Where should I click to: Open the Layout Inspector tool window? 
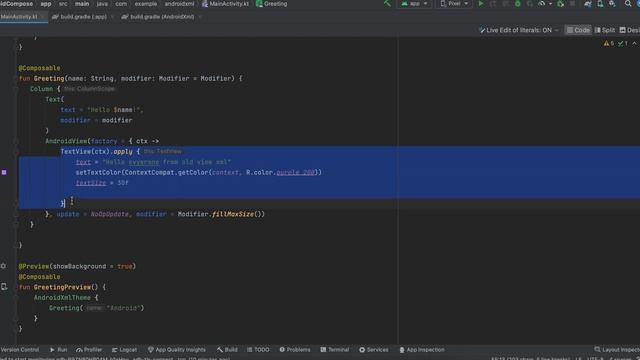[x=617, y=350]
